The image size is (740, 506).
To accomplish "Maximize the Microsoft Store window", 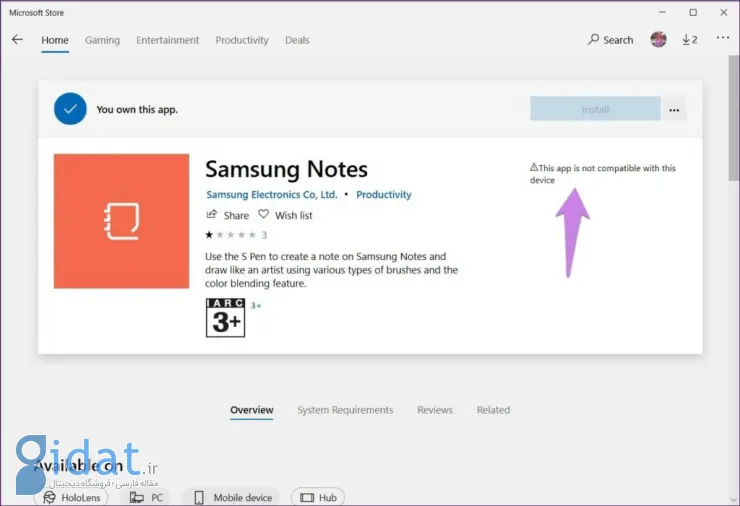I will [693, 12].
